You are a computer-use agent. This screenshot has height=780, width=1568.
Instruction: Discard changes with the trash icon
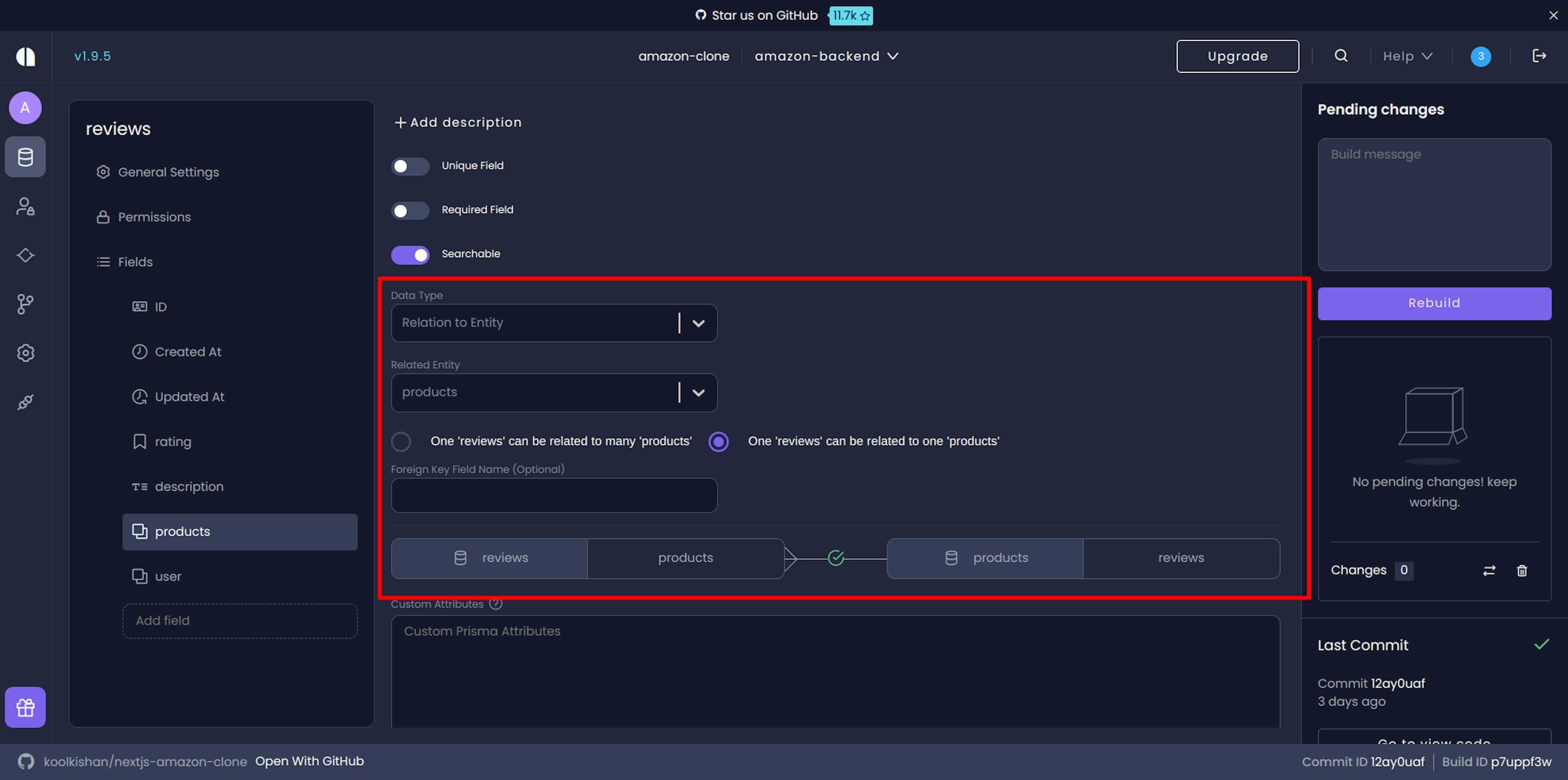(1522, 571)
